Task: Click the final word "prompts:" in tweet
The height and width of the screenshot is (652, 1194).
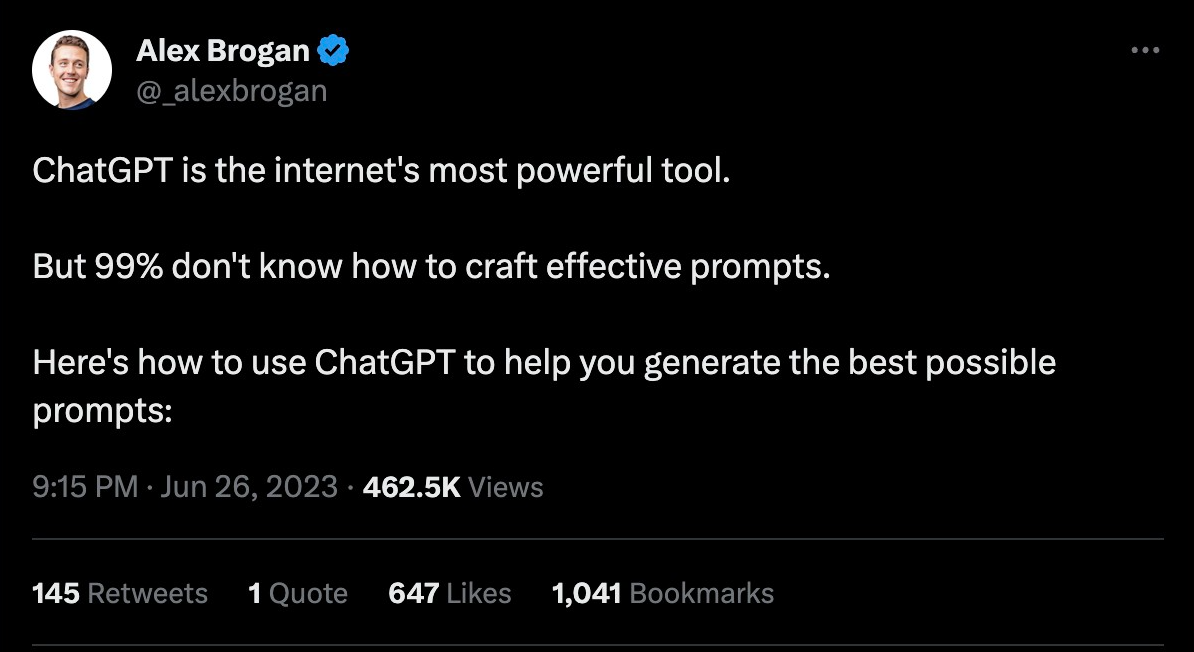Action: [103, 411]
